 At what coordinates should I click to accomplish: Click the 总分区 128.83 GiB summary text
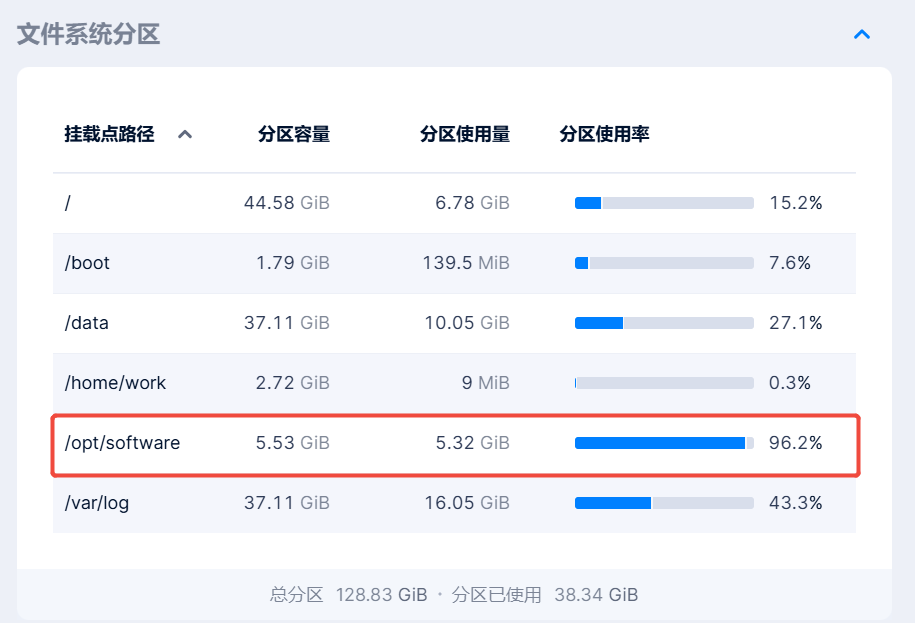coord(348,595)
